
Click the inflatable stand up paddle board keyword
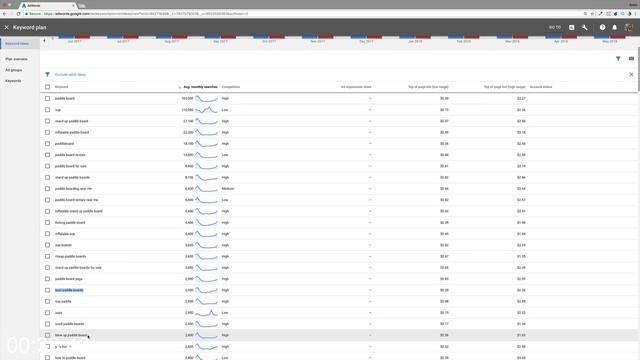79,211
